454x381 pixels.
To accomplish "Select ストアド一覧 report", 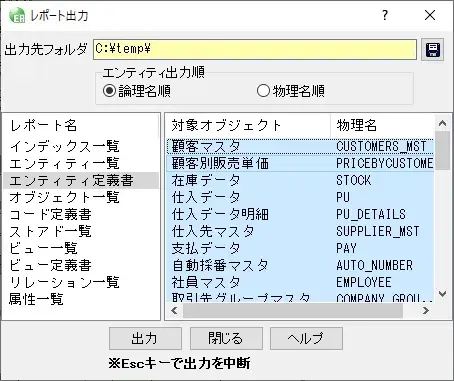I will (x=81, y=231).
